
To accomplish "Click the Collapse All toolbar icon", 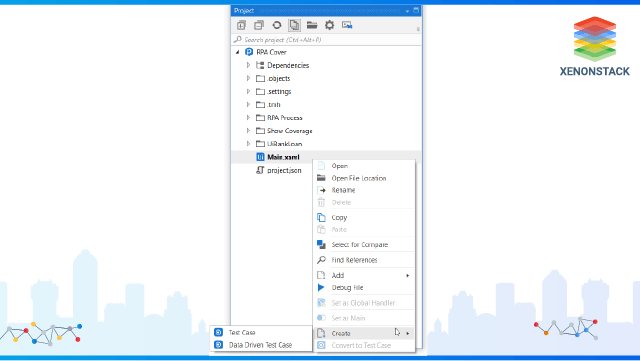I will [259, 25].
